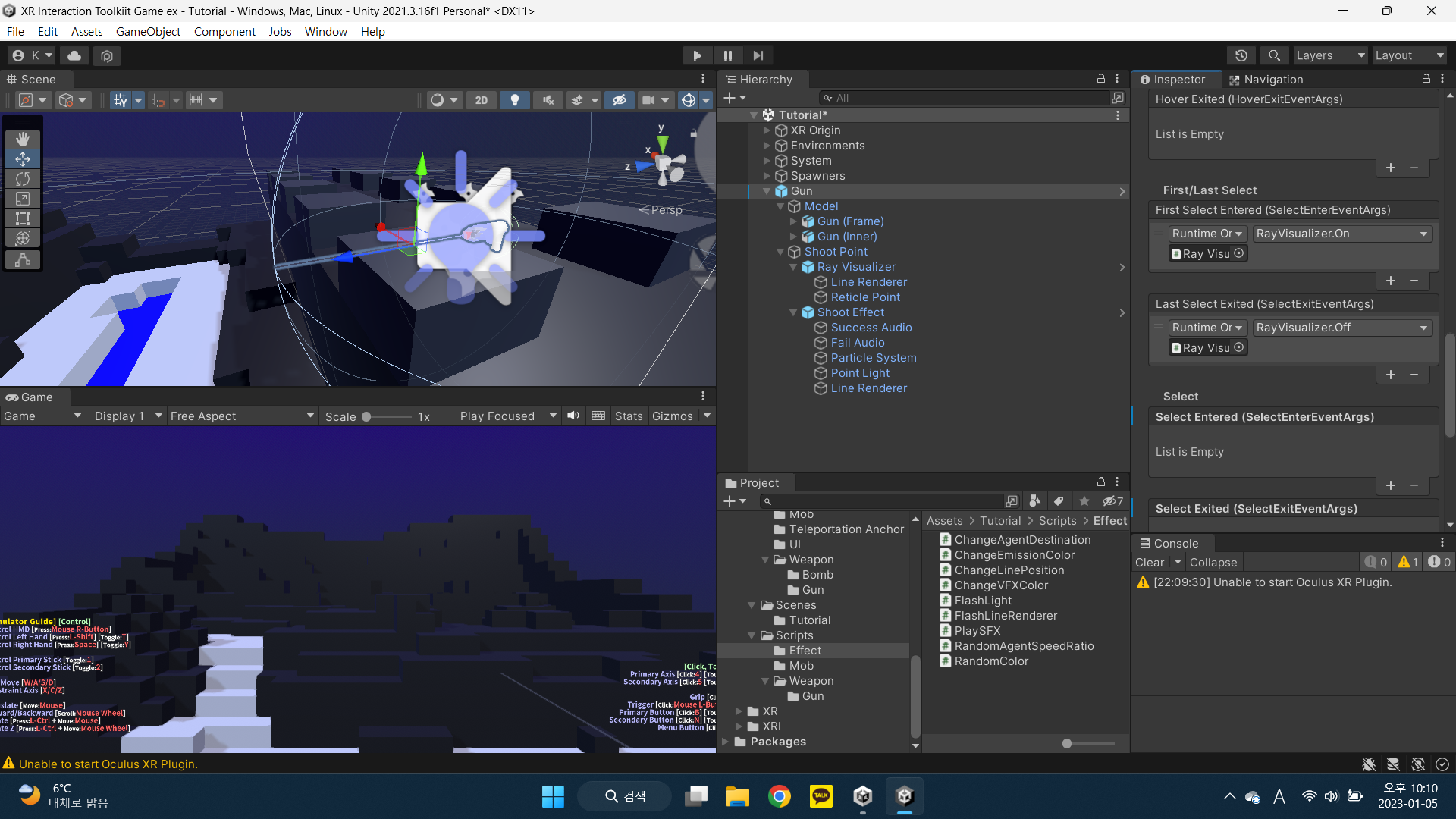Viewport: 1456px width, 819px height.
Task: Toggle Stats overlay in Game view
Action: point(629,416)
